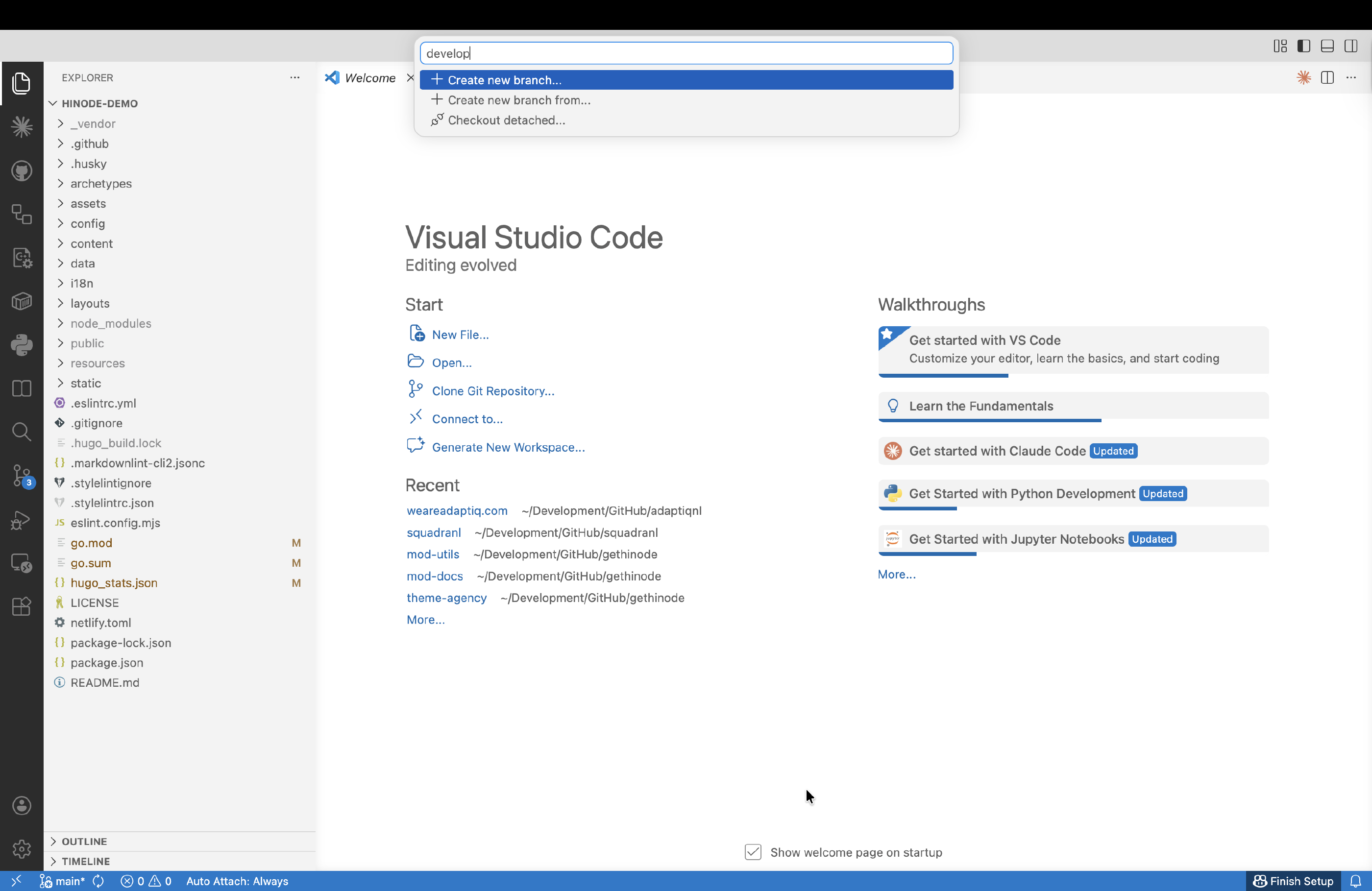Click the Python icon in activity bar
This screenshot has width=1372, height=891.
click(x=22, y=345)
